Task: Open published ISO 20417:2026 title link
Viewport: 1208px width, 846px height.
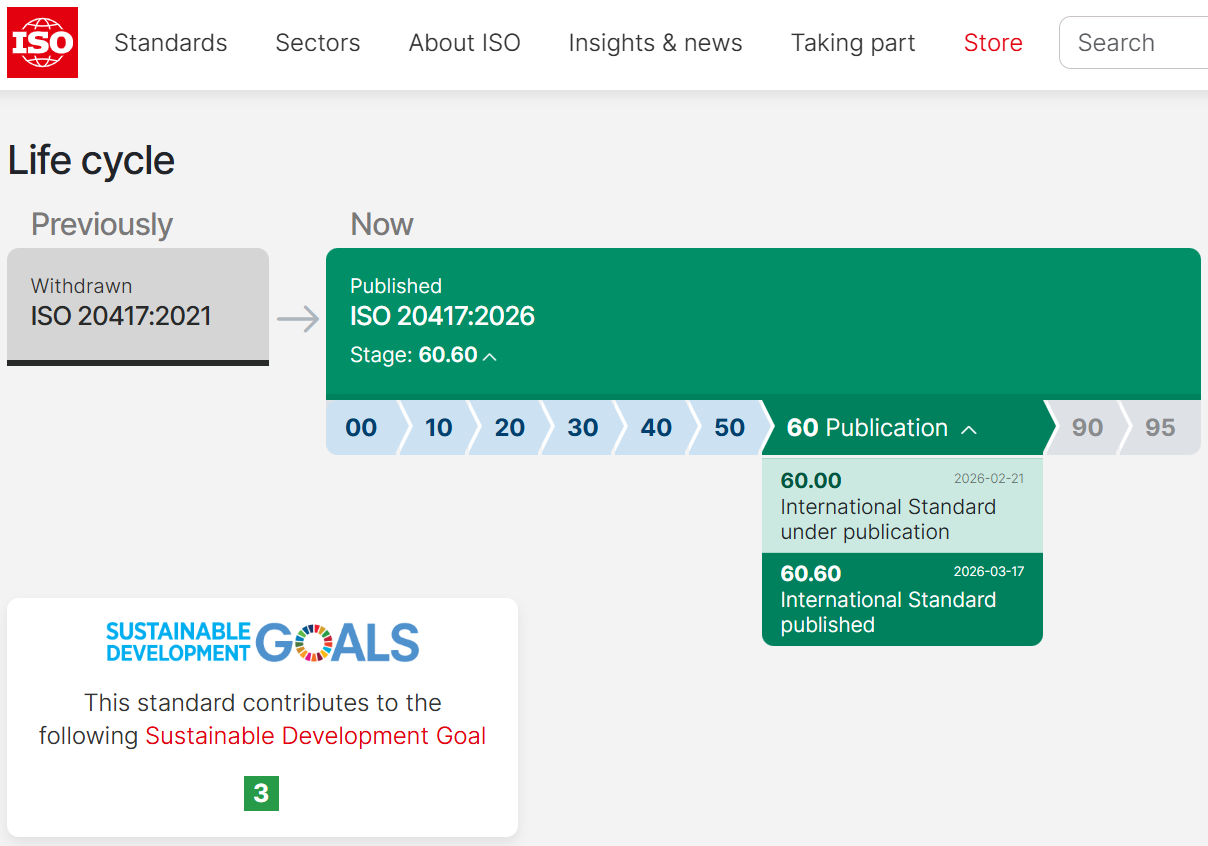Action: click(442, 316)
